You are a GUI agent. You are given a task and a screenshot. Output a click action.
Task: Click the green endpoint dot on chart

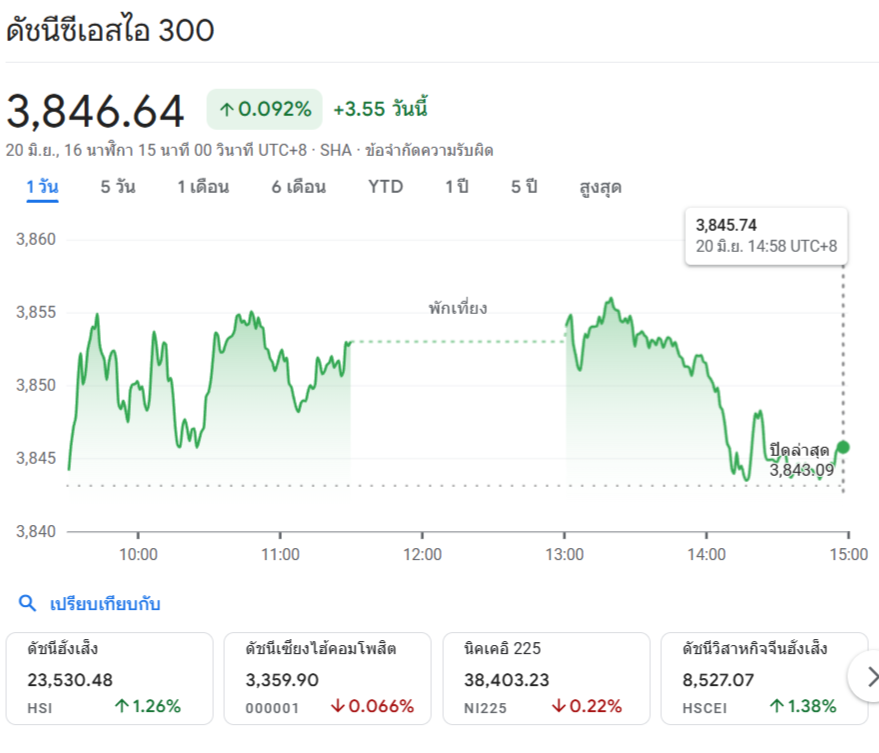(843, 447)
